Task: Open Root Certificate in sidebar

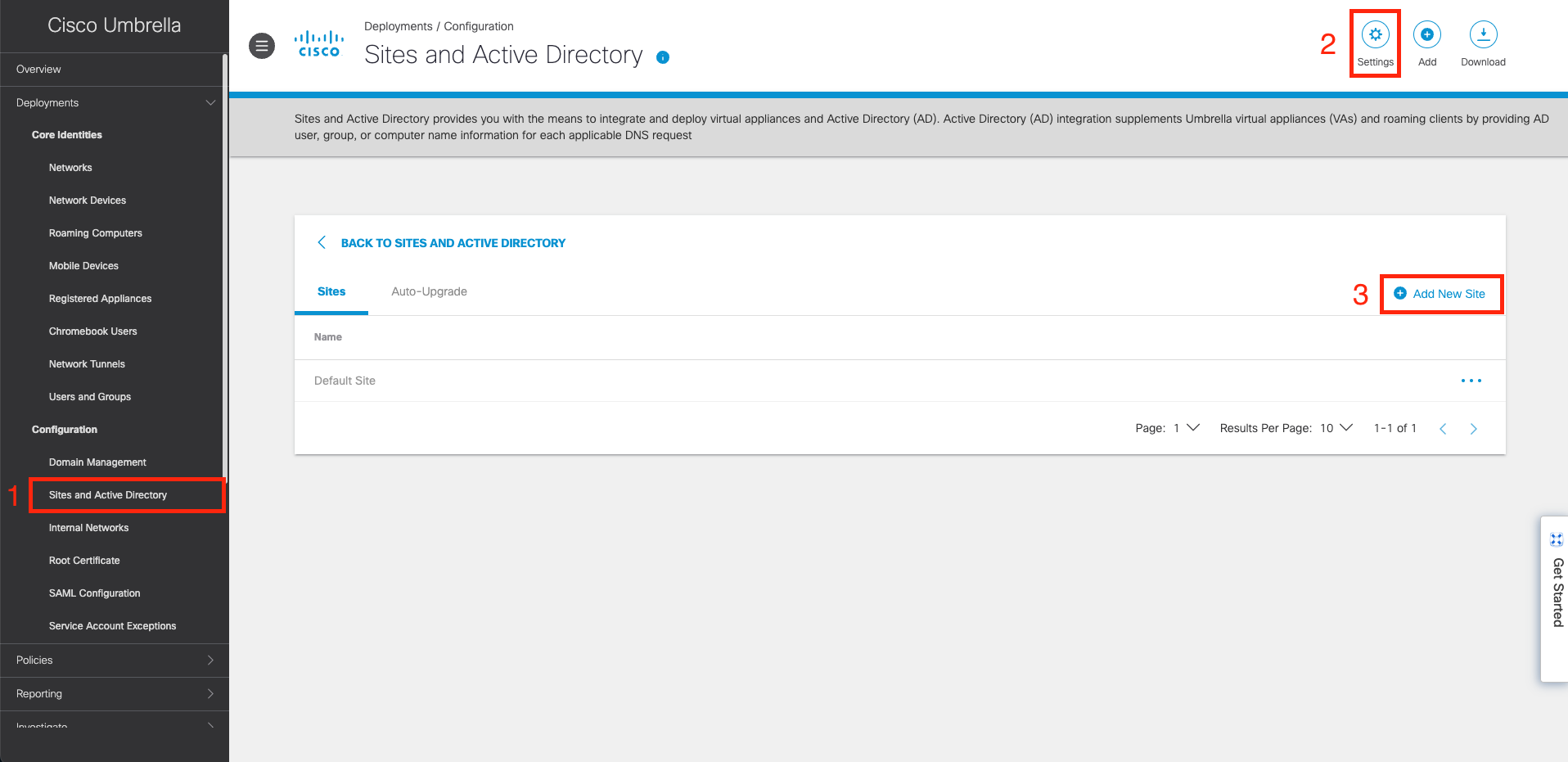Action: pyautogui.click(x=84, y=561)
